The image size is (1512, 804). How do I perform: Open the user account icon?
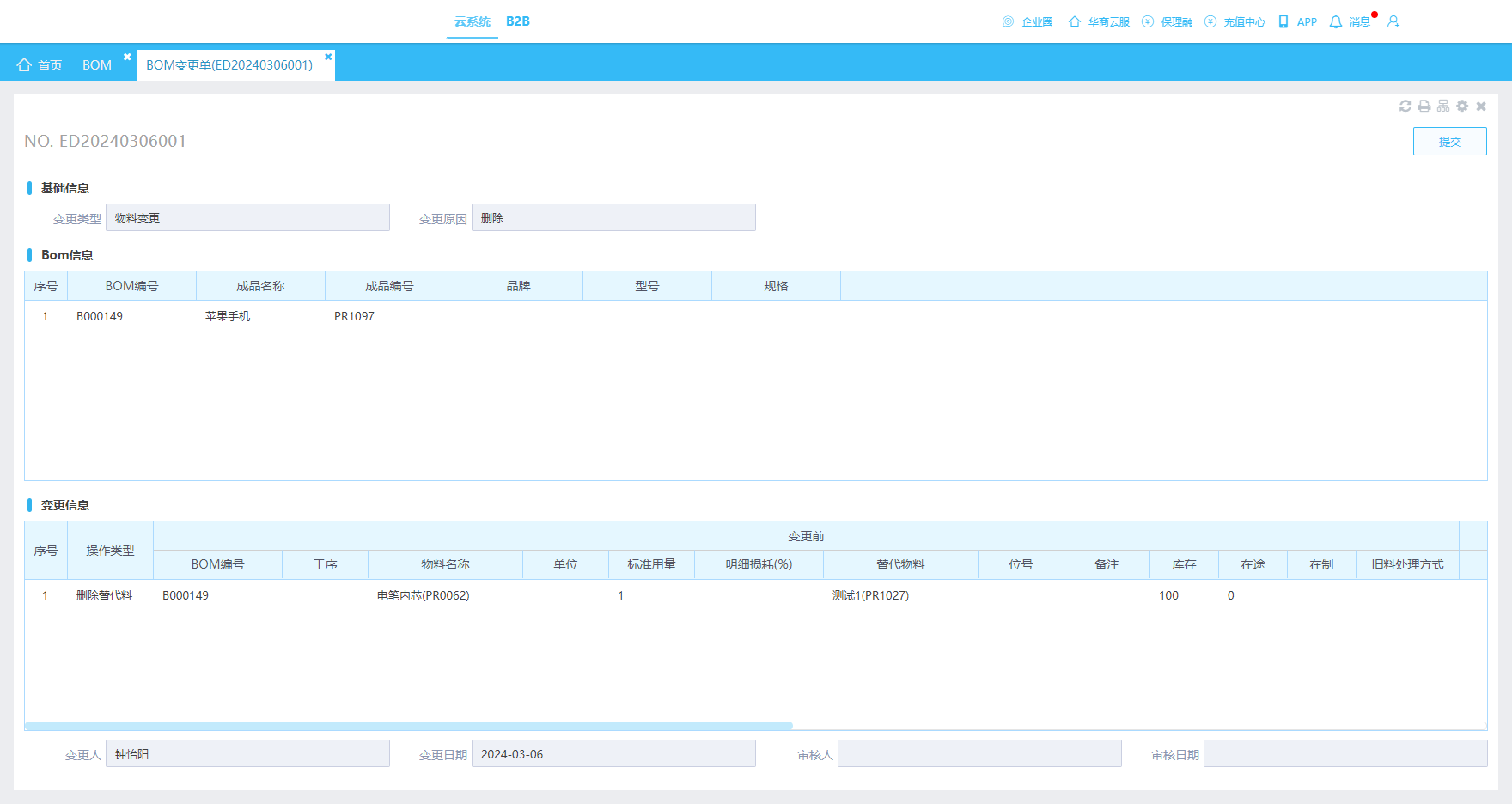click(x=1393, y=21)
